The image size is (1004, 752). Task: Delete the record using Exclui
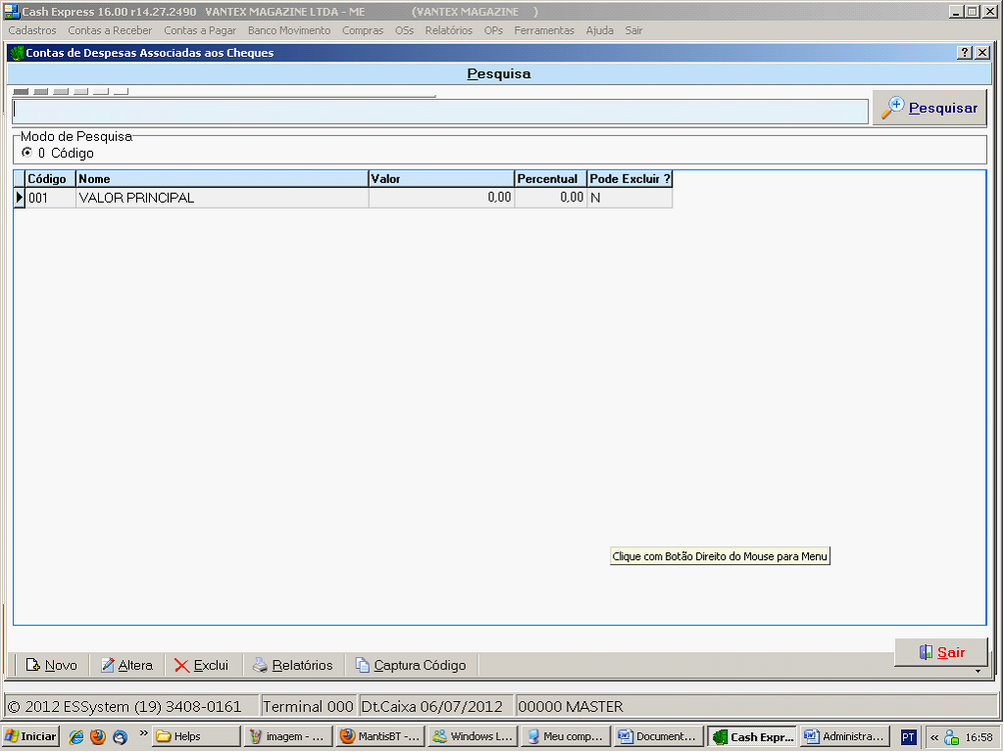(x=201, y=665)
